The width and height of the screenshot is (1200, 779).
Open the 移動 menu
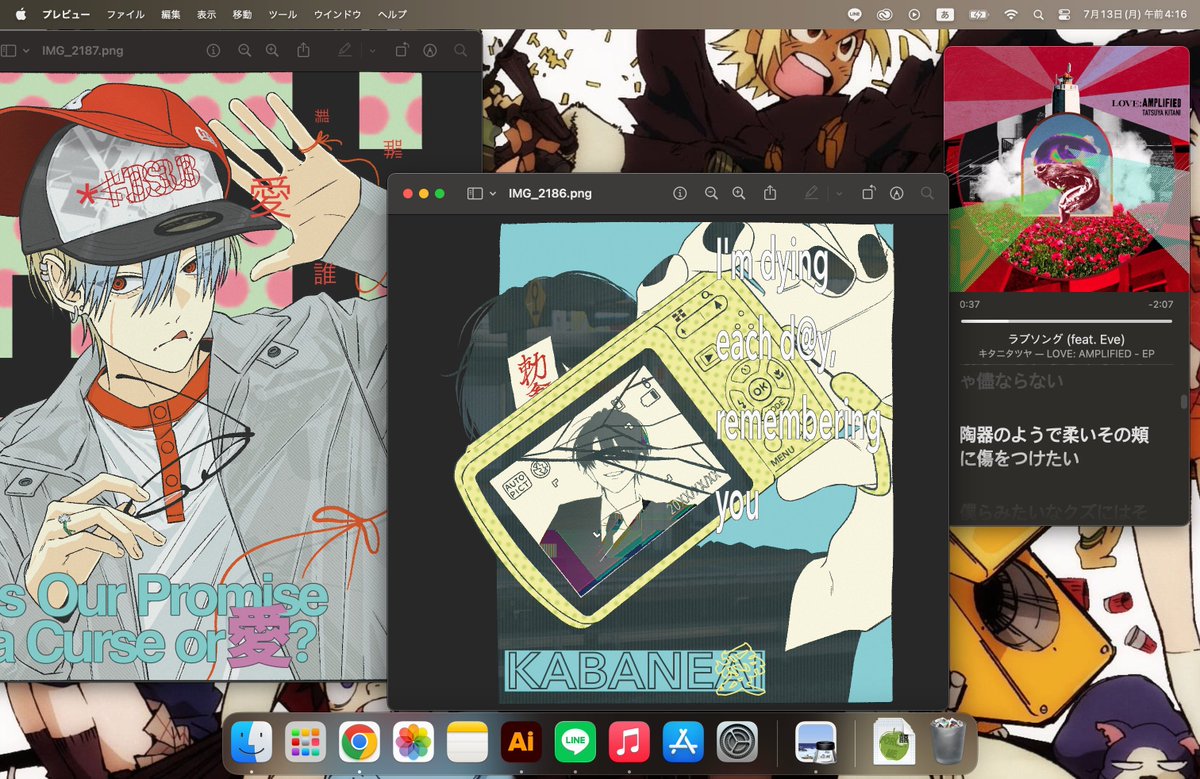coord(242,14)
